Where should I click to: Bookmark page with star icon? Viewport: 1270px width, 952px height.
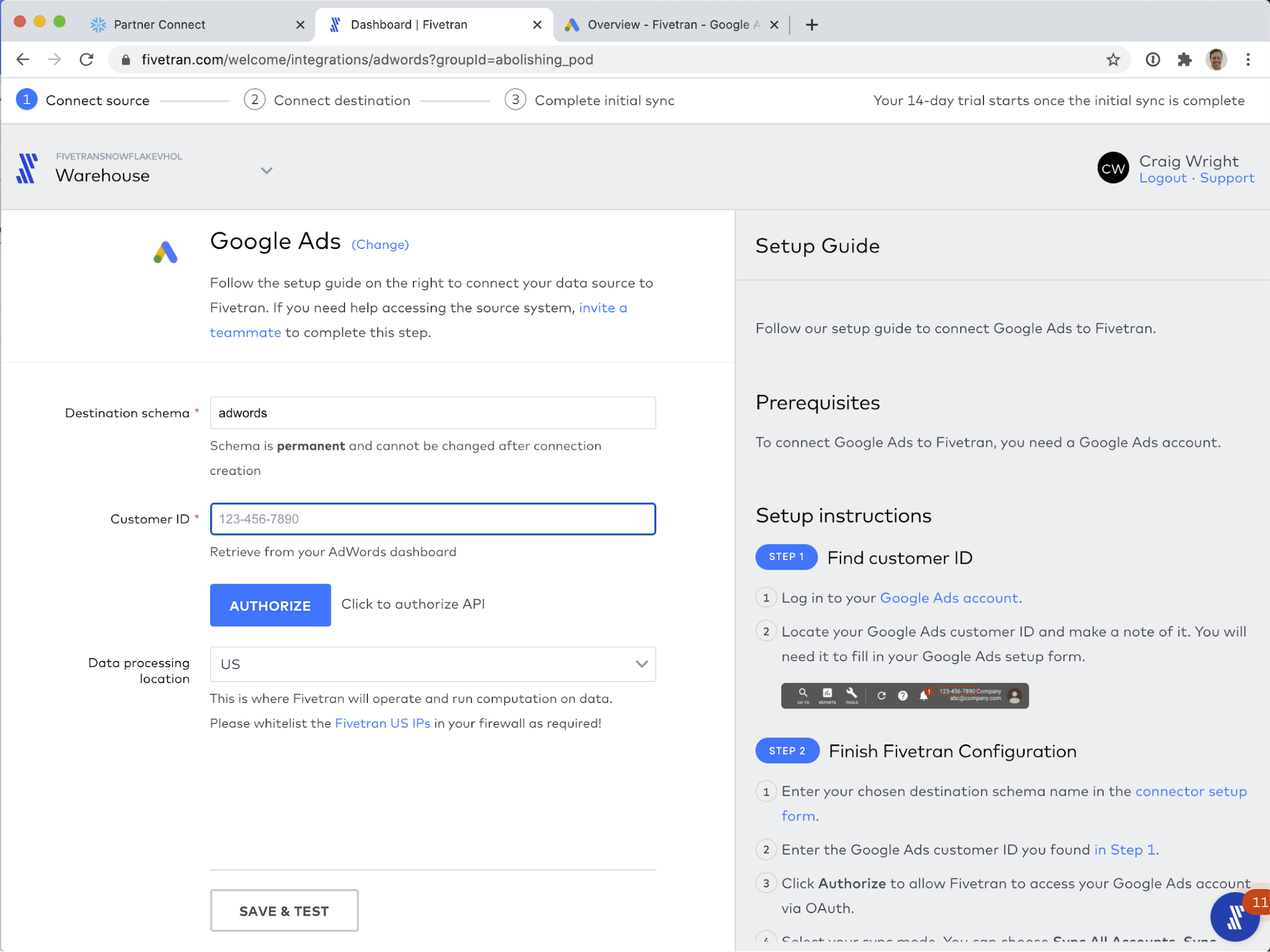pos(1113,60)
